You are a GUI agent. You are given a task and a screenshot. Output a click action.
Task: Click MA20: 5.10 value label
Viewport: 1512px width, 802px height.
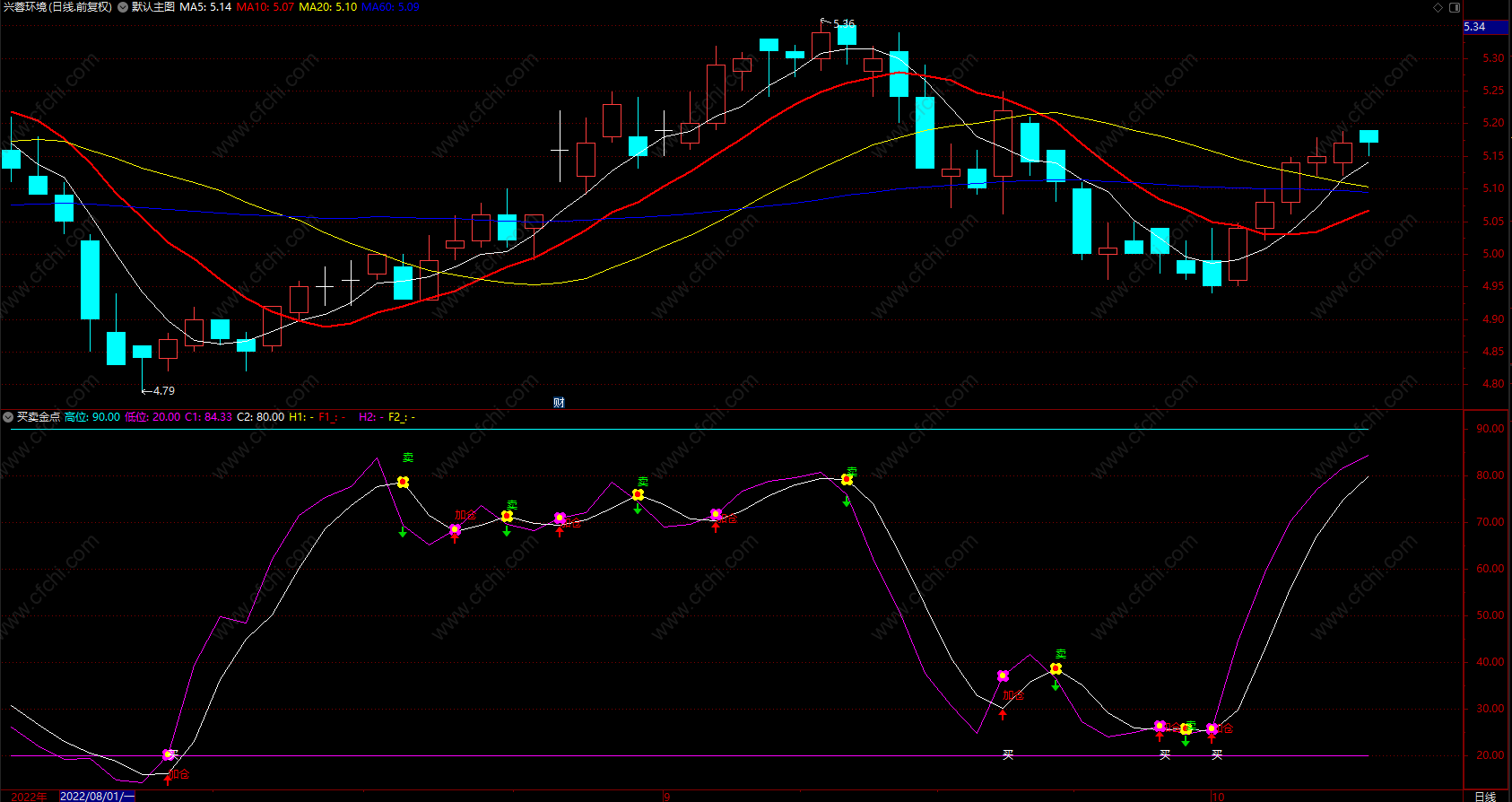point(327,7)
